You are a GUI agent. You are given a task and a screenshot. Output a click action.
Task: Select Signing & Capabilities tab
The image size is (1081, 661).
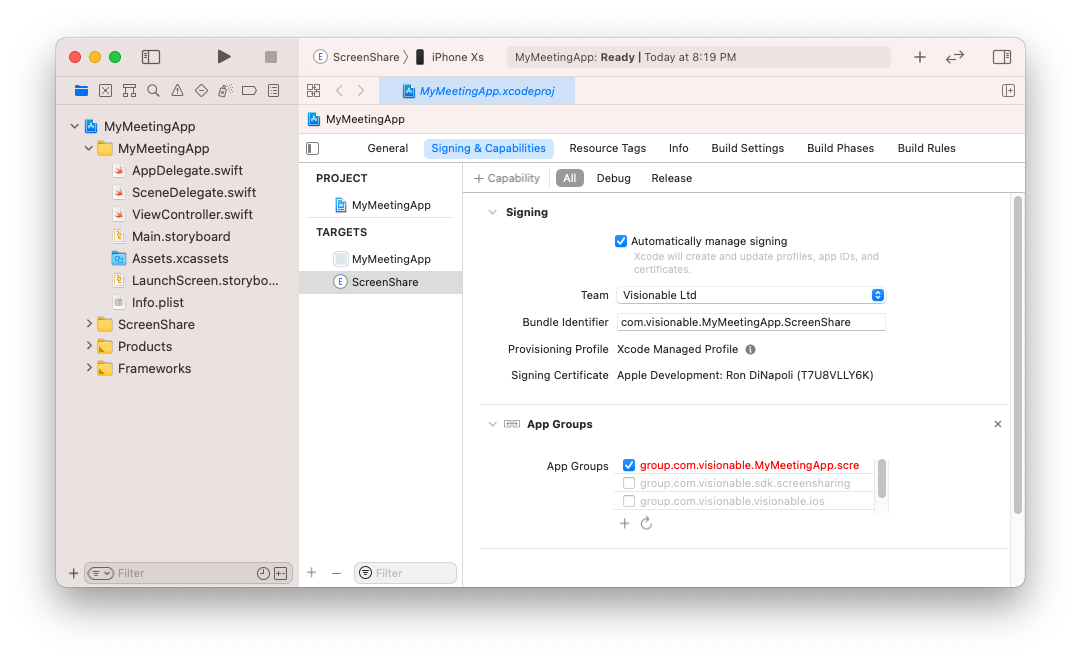488,148
